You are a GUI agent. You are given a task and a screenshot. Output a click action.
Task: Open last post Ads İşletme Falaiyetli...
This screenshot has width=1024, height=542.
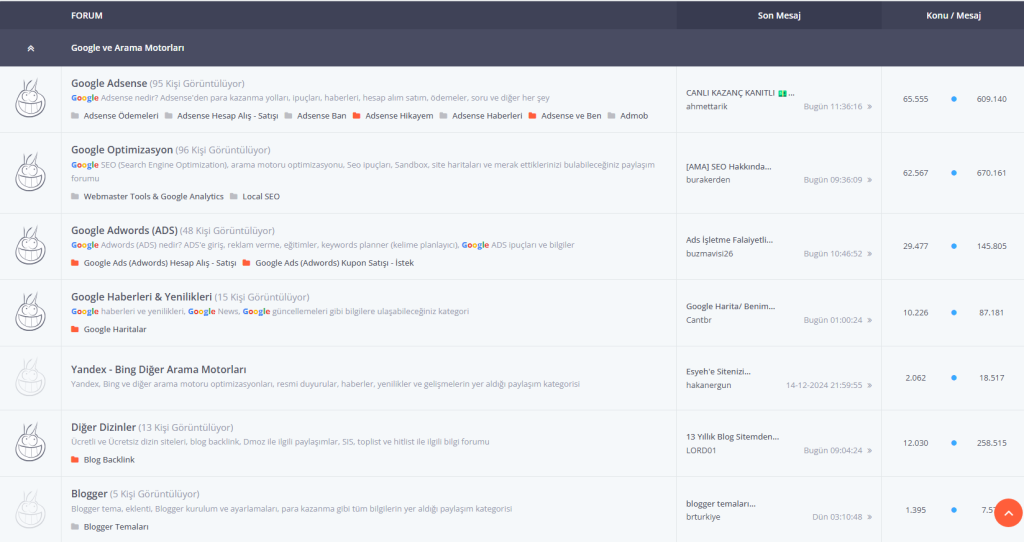[x=729, y=240]
